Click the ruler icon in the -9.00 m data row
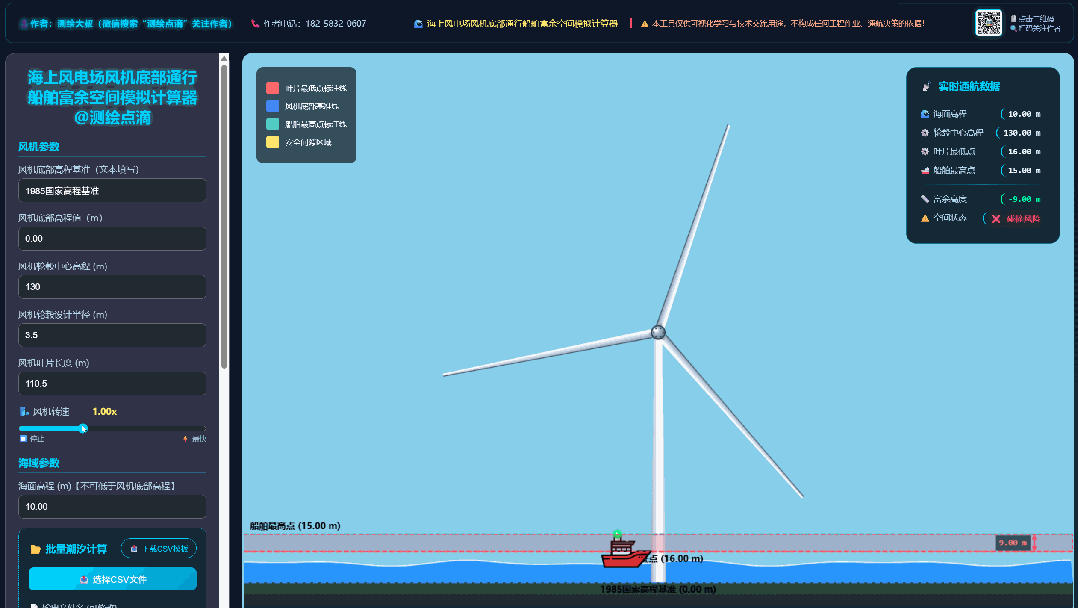The width and height of the screenshot is (1078, 608). 925,199
